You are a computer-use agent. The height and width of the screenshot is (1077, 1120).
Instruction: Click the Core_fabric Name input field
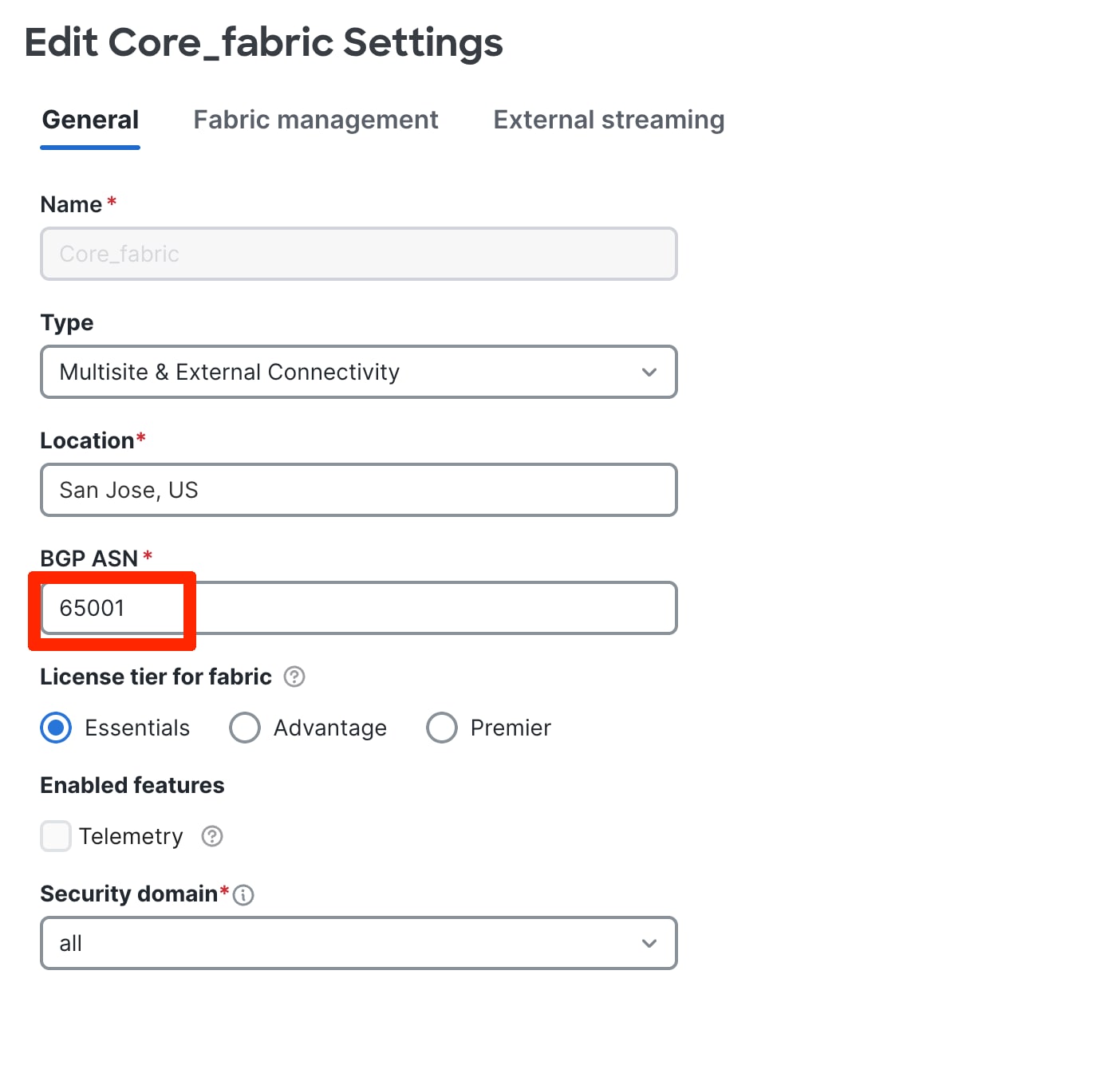pos(358,254)
